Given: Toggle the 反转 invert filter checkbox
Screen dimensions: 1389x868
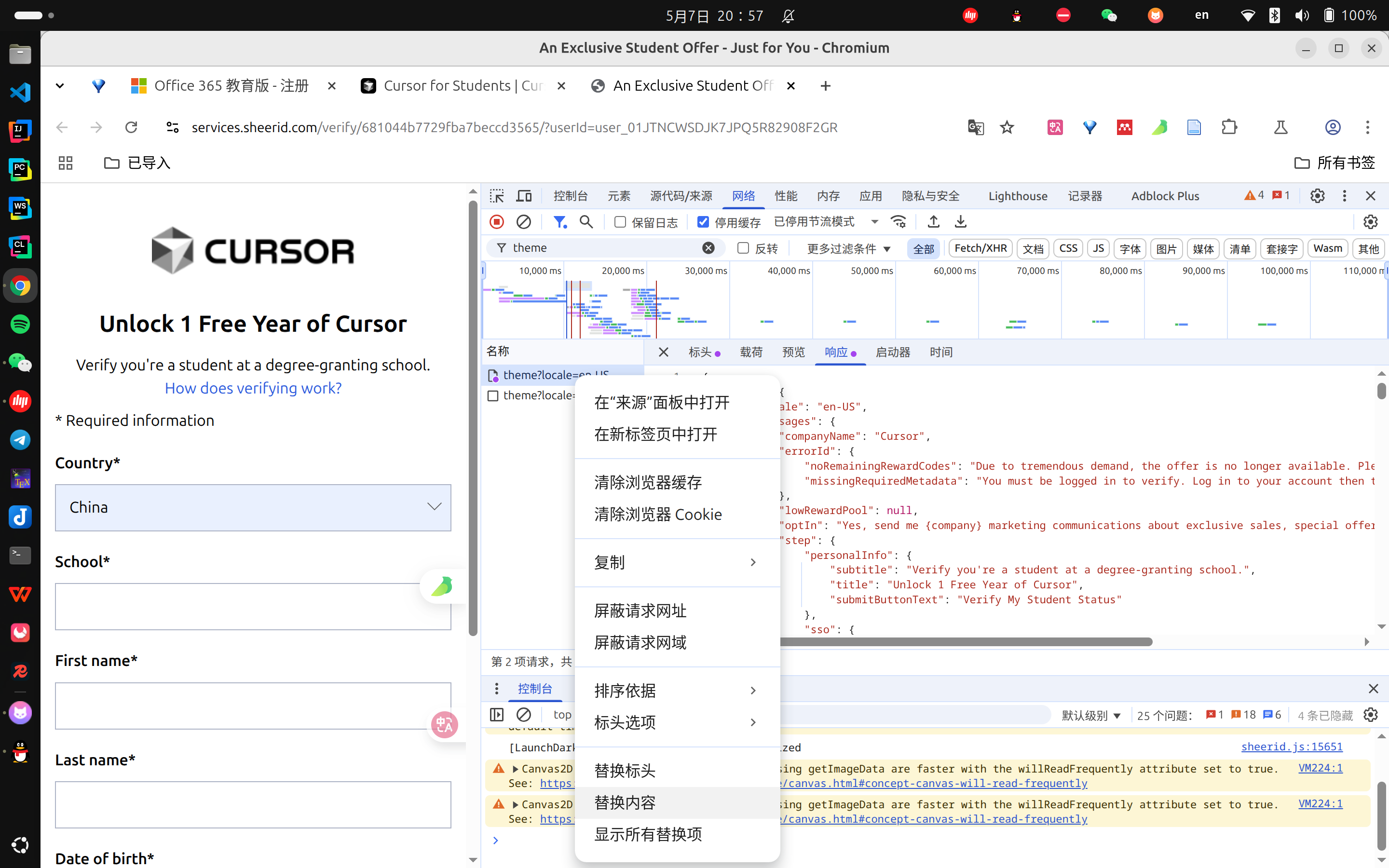Looking at the screenshot, I should [x=743, y=247].
